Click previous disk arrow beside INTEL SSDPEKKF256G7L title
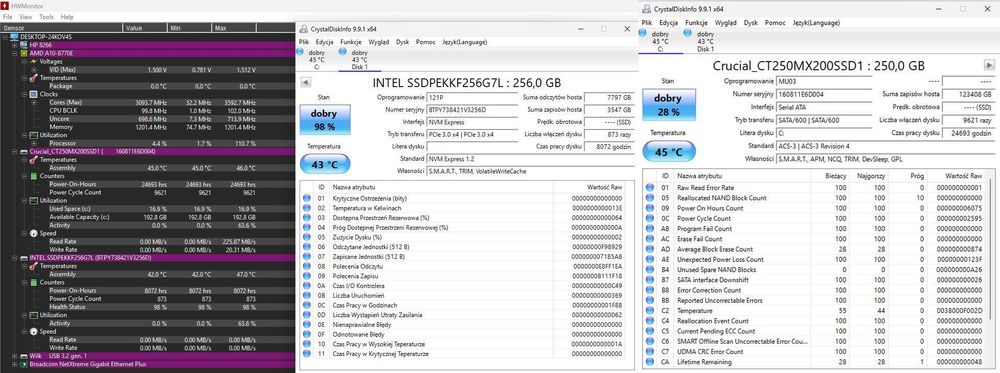Viewport: 1000px width, 373px height. pyautogui.click(x=305, y=82)
